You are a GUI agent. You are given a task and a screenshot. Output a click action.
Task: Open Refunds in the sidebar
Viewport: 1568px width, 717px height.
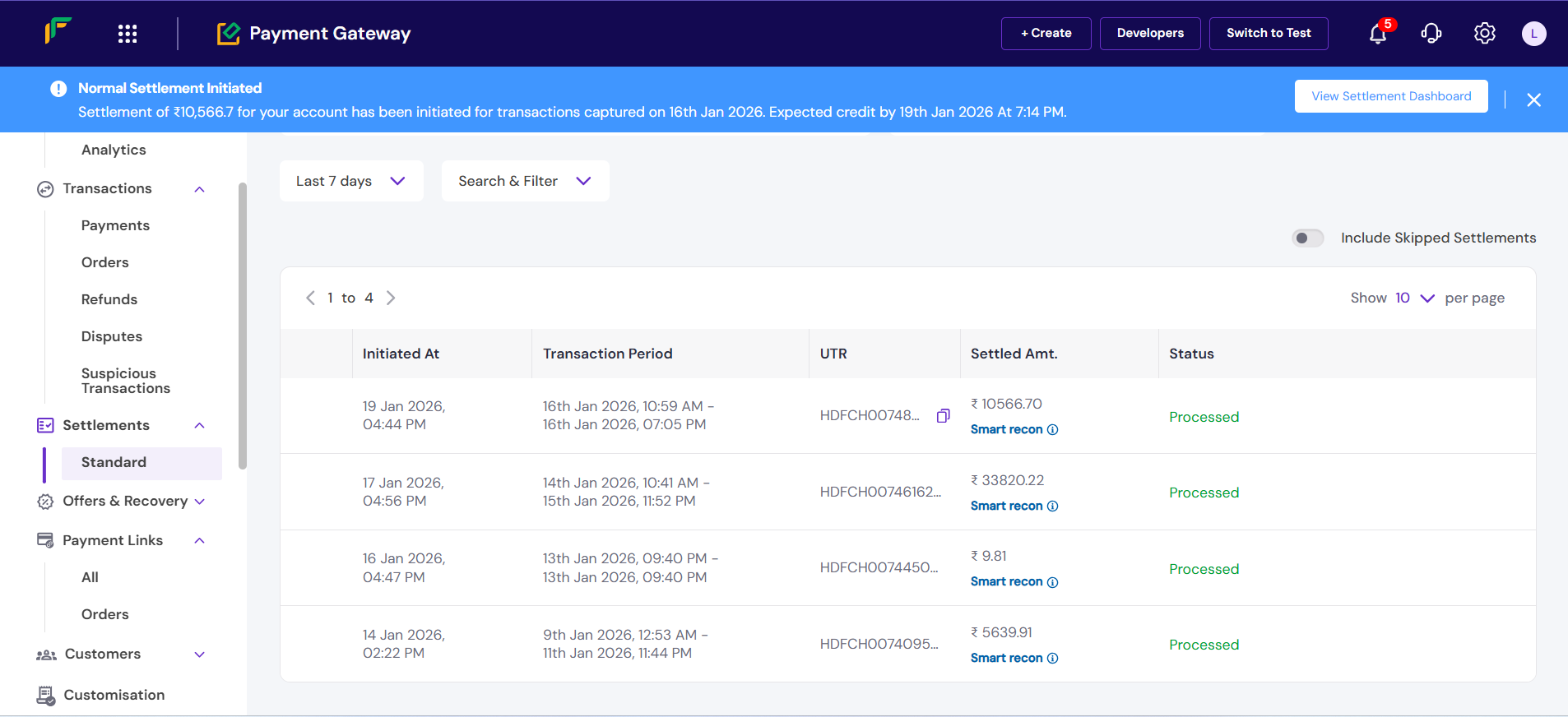pos(109,299)
